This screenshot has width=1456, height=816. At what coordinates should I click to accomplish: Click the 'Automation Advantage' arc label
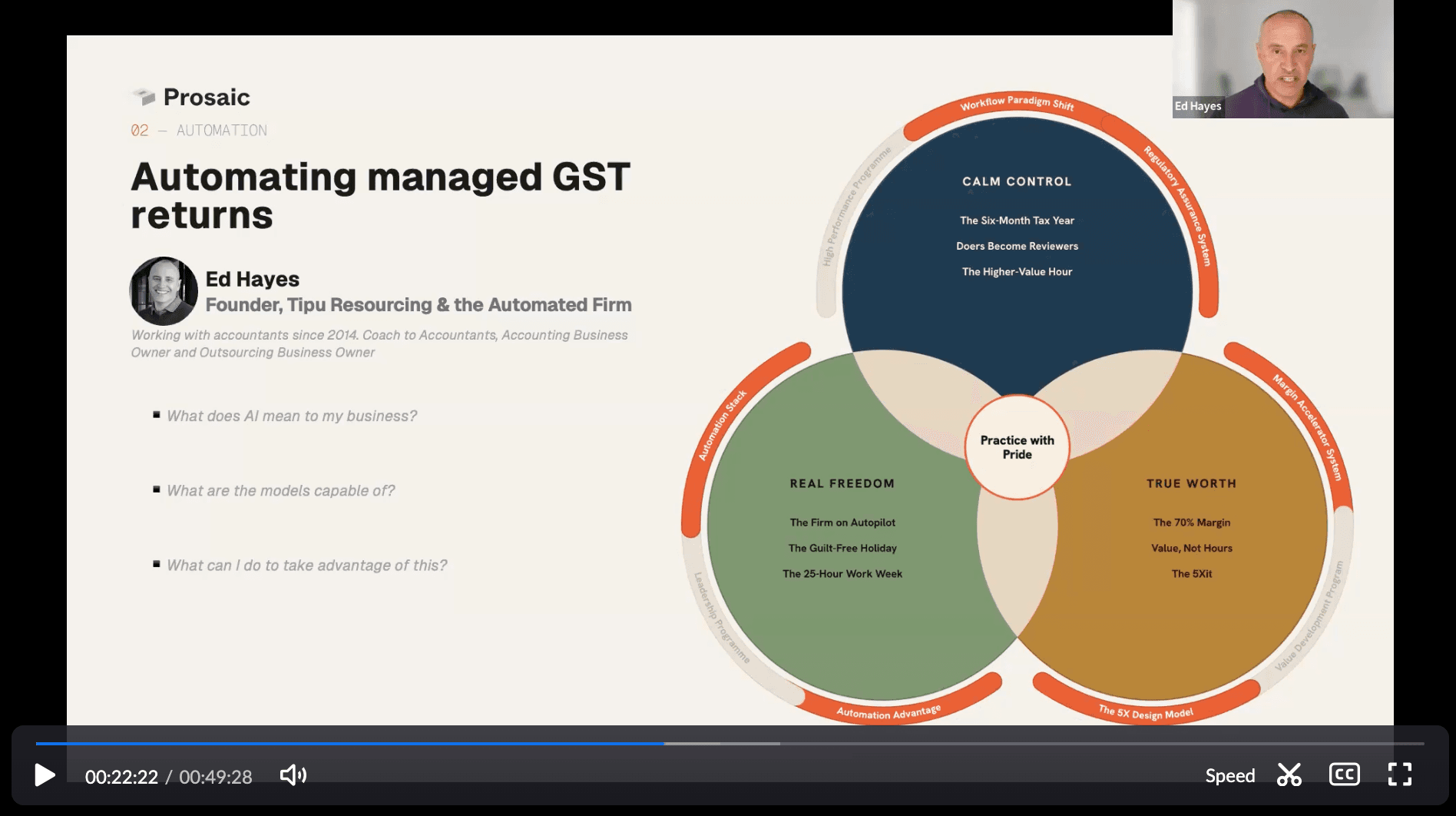coord(888,712)
